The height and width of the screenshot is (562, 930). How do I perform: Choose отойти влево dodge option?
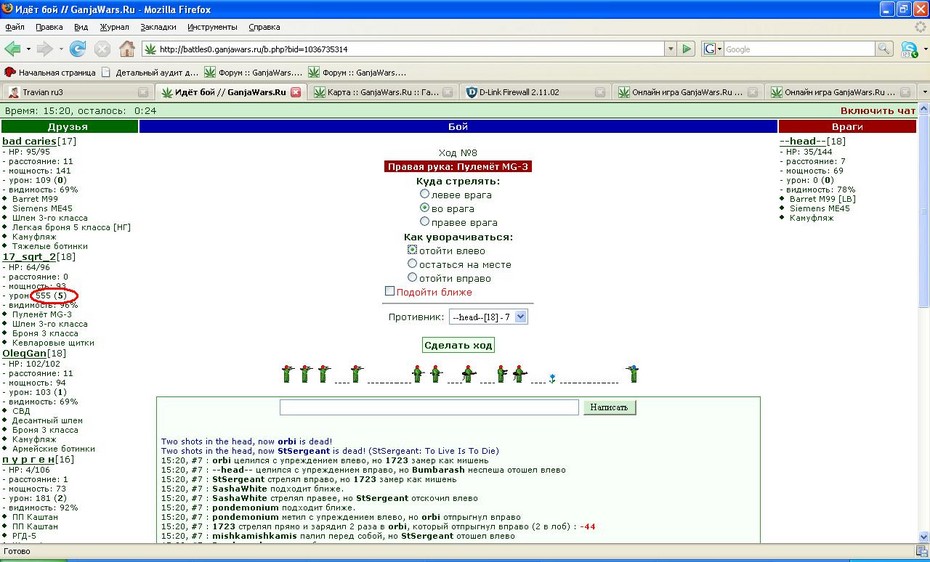(x=412, y=250)
